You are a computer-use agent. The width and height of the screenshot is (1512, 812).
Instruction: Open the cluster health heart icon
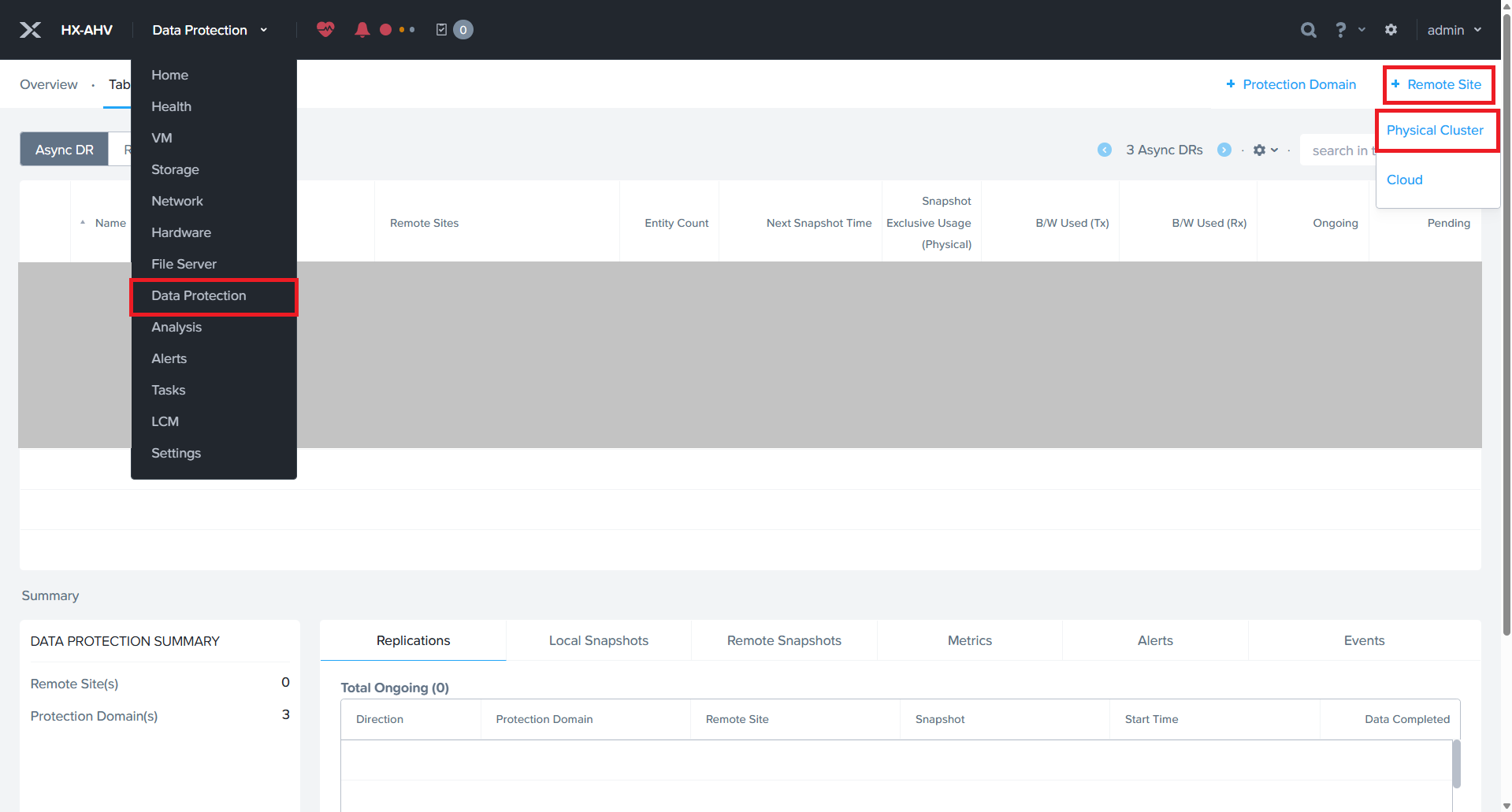(x=325, y=30)
